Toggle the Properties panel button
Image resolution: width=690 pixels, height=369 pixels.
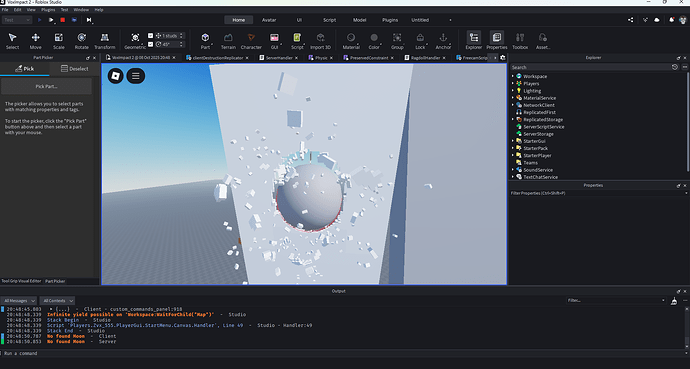click(497, 41)
